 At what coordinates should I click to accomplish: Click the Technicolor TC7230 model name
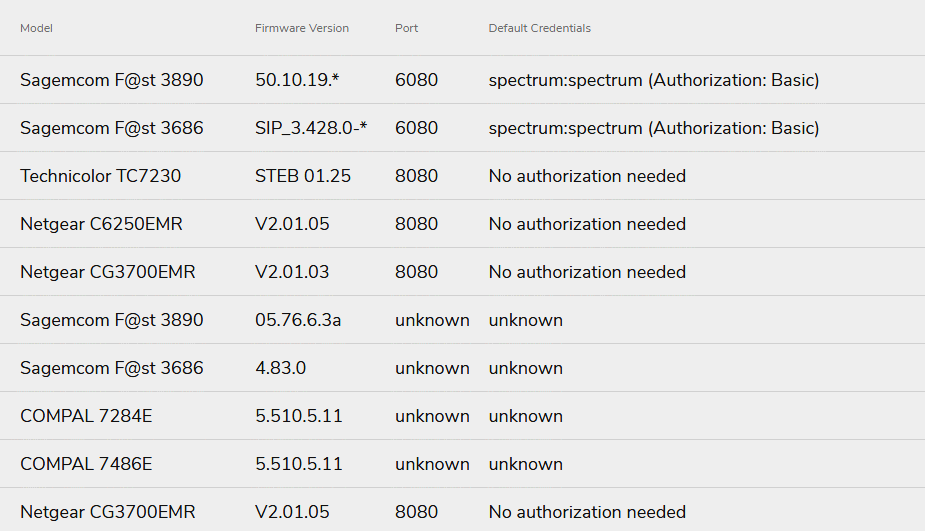100,176
